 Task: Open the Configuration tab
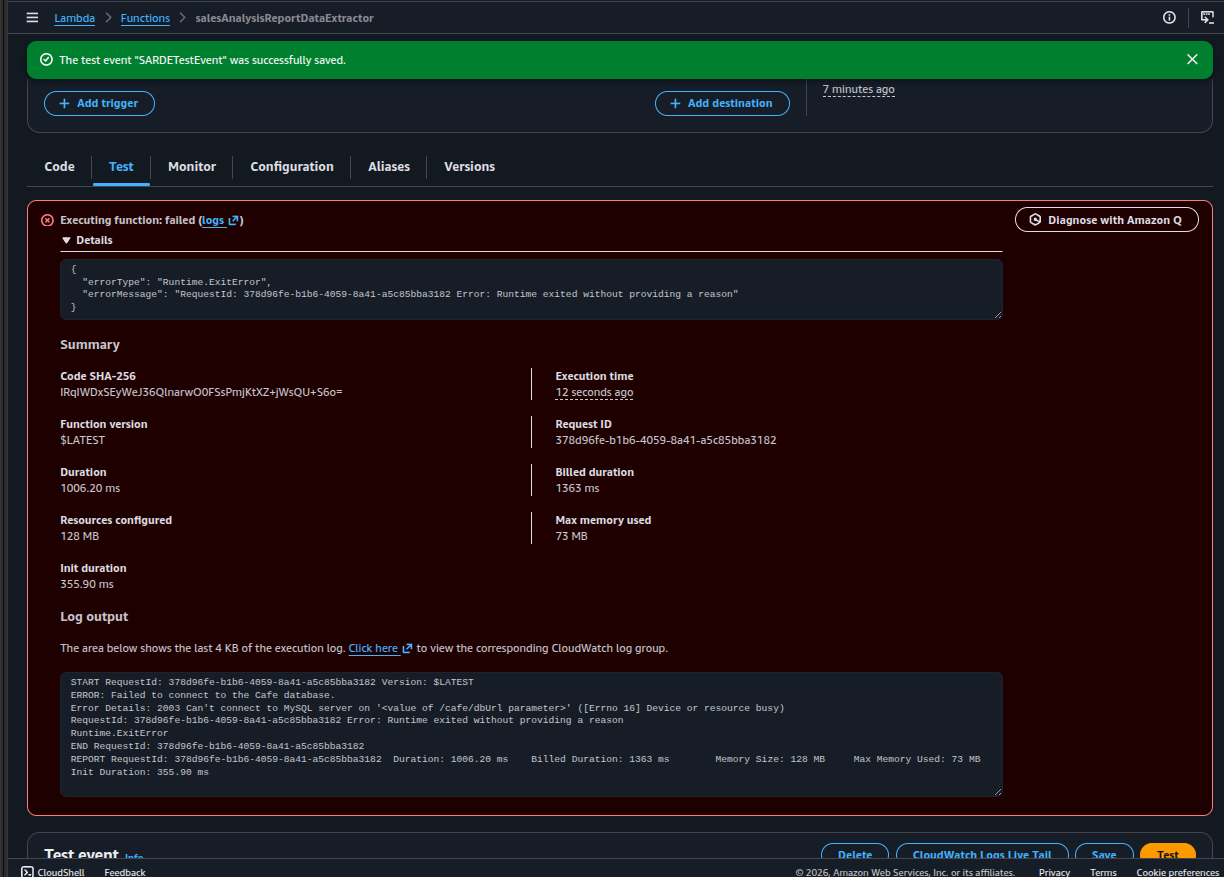click(x=292, y=167)
